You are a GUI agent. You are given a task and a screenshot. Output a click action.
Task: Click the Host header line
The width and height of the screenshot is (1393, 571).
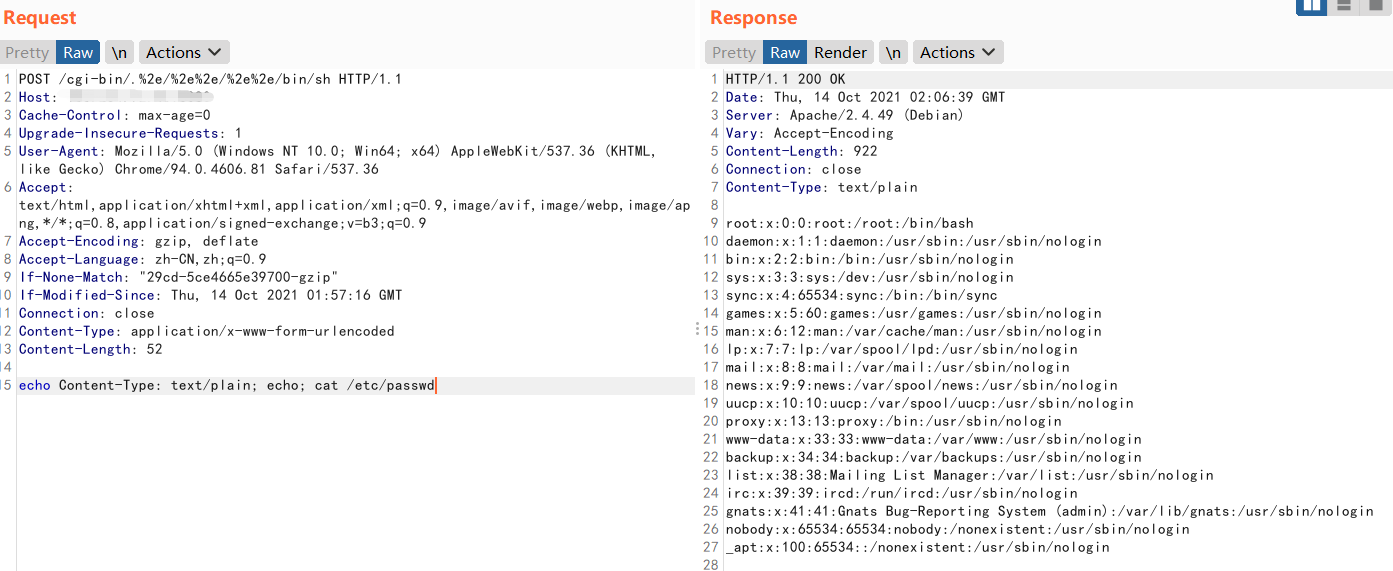(x=116, y=97)
